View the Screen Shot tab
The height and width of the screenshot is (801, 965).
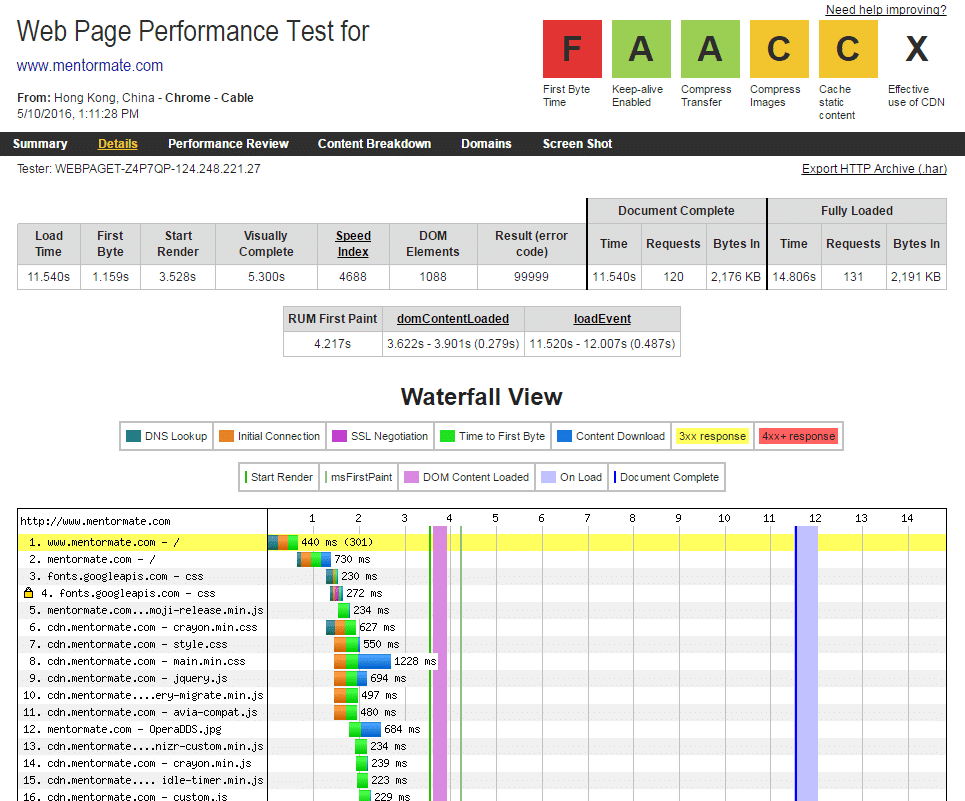[577, 144]
